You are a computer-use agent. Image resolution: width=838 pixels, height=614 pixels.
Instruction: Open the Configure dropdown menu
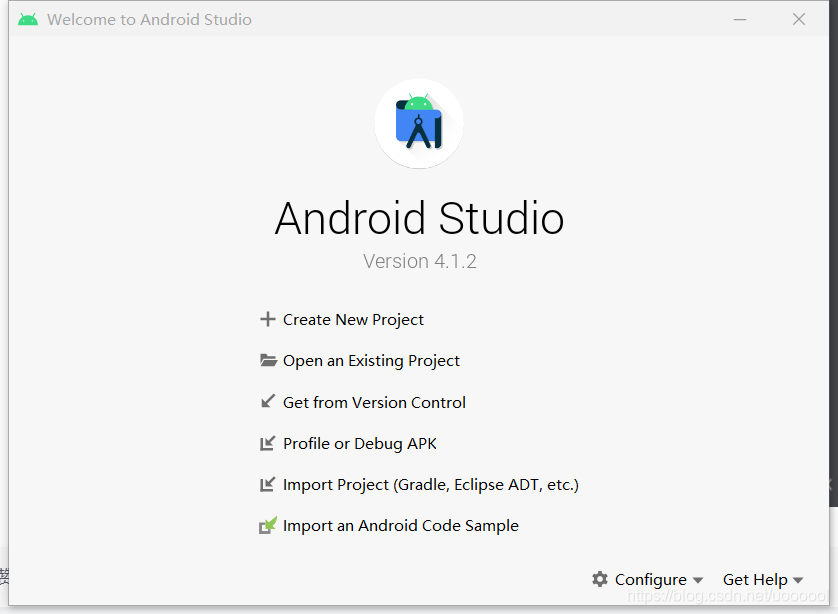(648, 579)
